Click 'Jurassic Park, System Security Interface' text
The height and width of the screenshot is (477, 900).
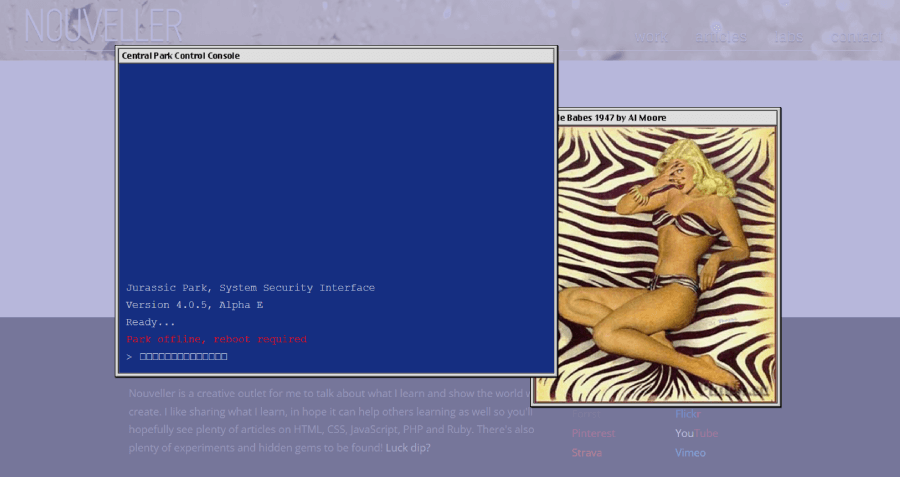(x=250, y=288)
